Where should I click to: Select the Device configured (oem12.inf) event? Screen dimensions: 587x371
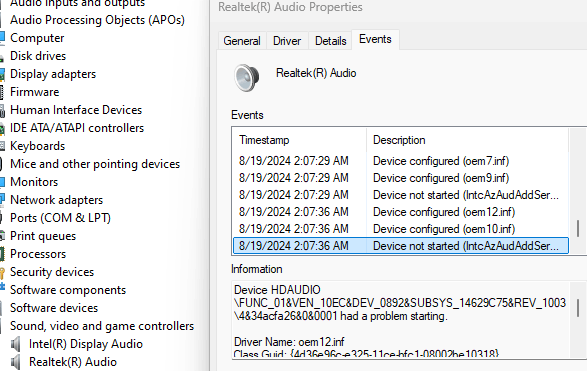[401, 212]
